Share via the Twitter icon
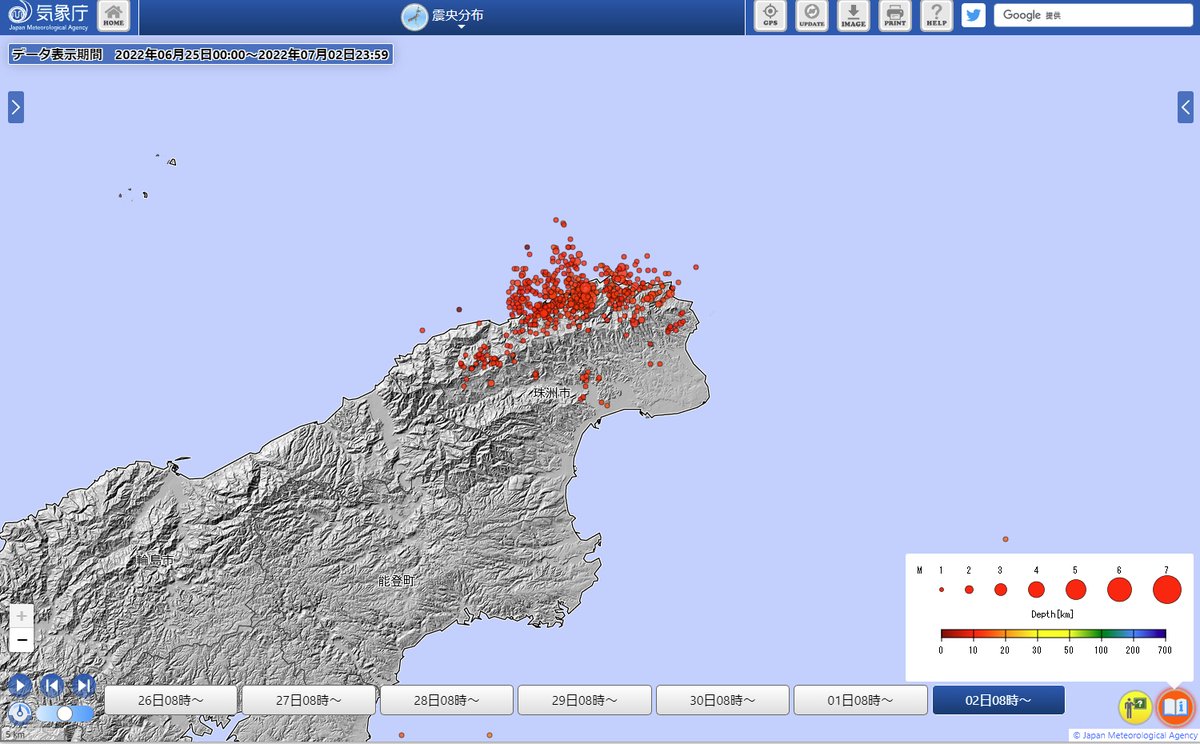Viewport: 1200px width, 744px height. point(973,15)
